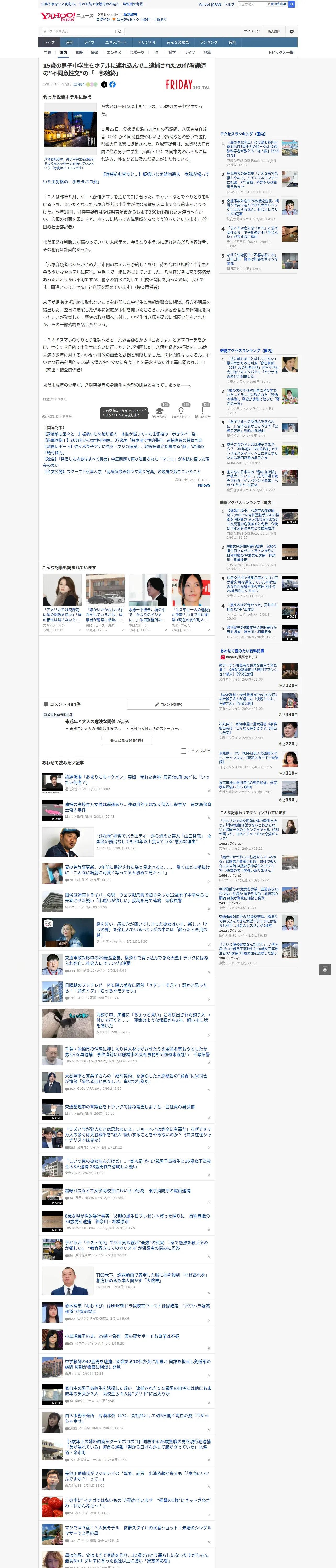Open 購入履歴 link

pyautogui.click(x=274, y=32)
